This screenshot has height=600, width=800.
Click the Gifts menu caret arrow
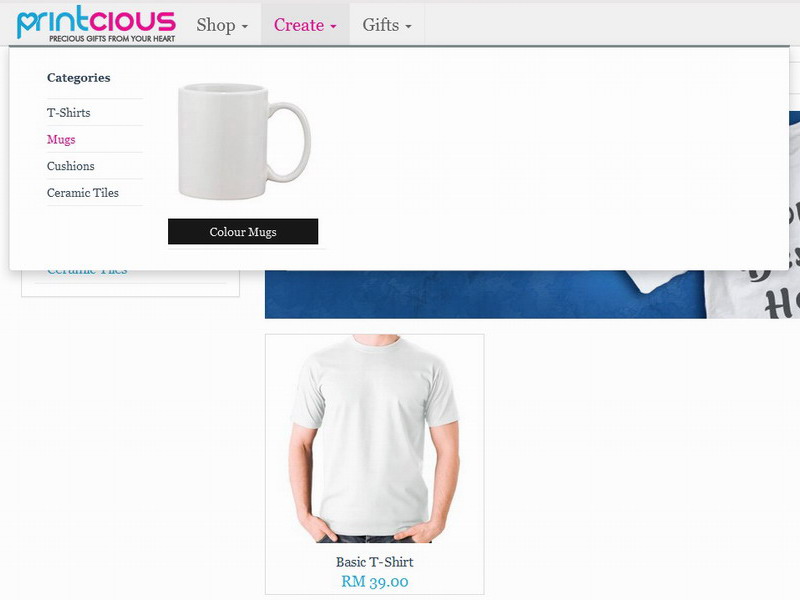click(x=408, y=27)
